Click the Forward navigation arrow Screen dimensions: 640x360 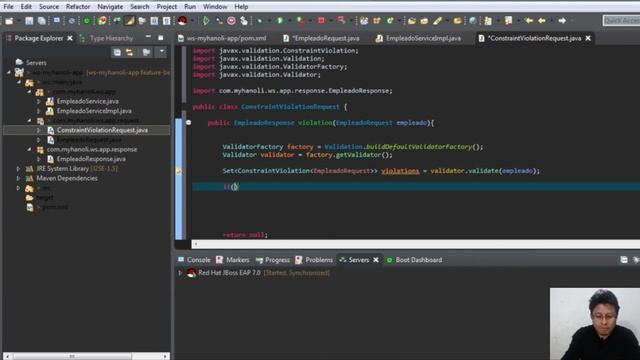[x=562, y=20]
